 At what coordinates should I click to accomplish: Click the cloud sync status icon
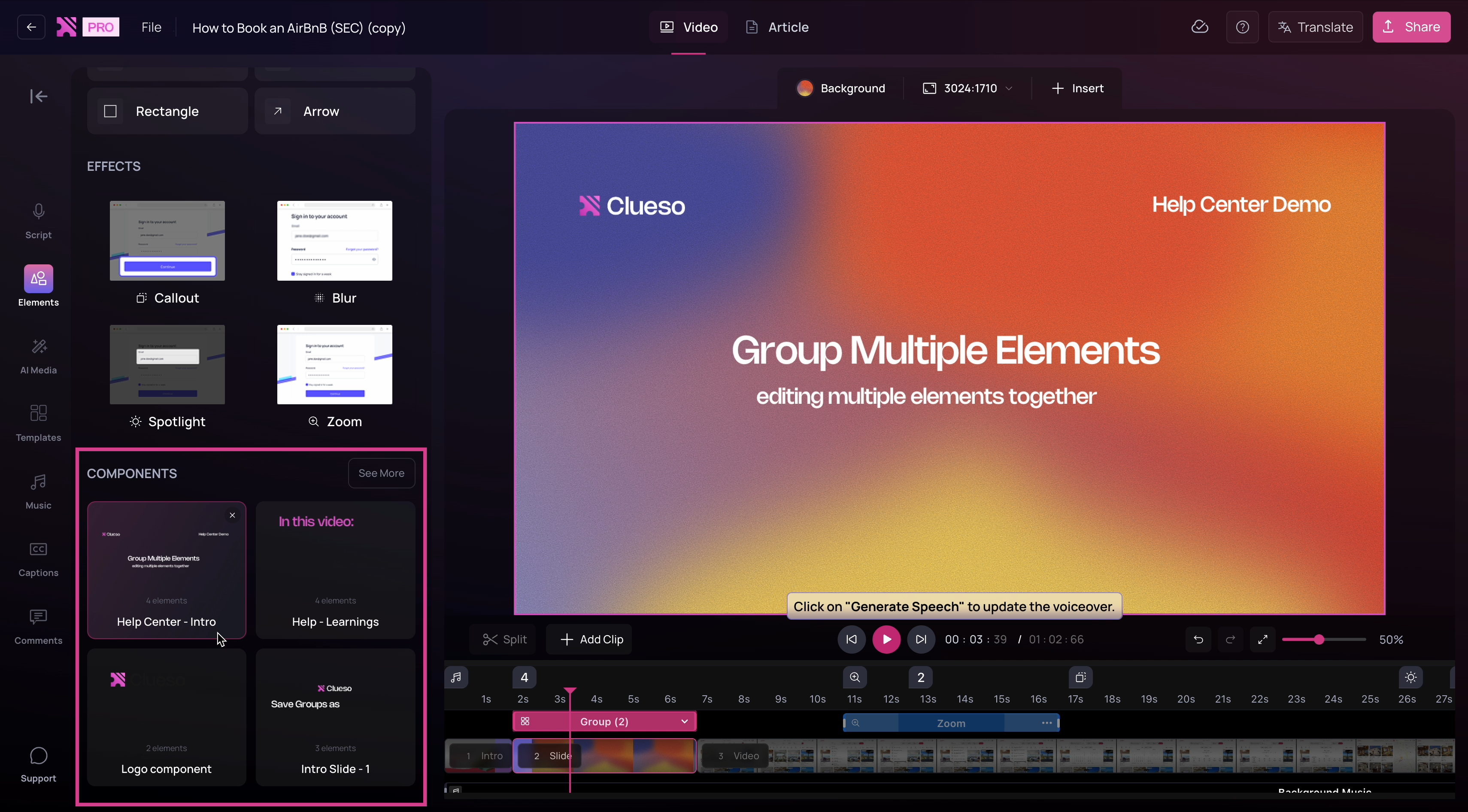(1200, 27)
